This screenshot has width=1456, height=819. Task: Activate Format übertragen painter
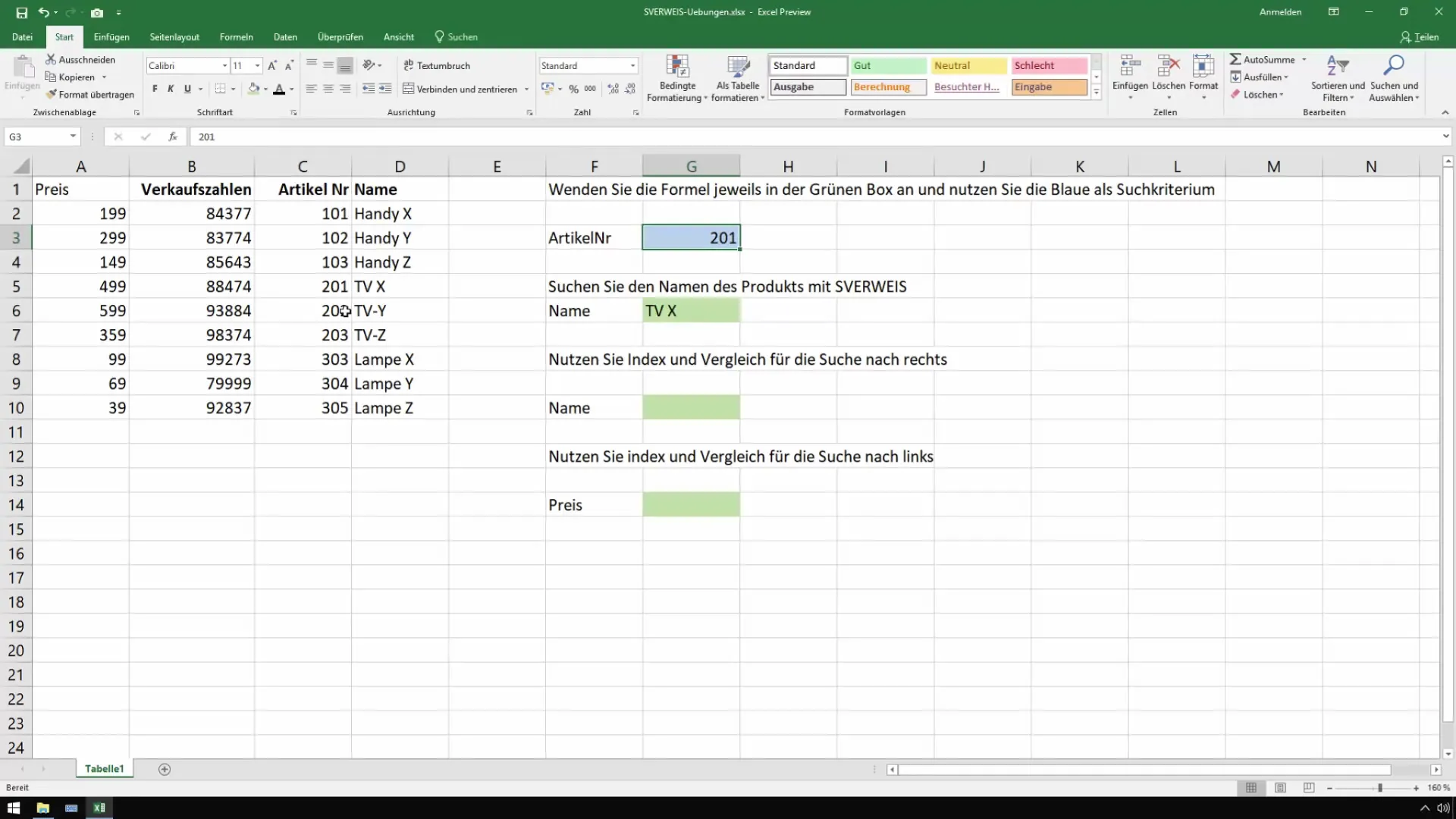tap(90, 94)
